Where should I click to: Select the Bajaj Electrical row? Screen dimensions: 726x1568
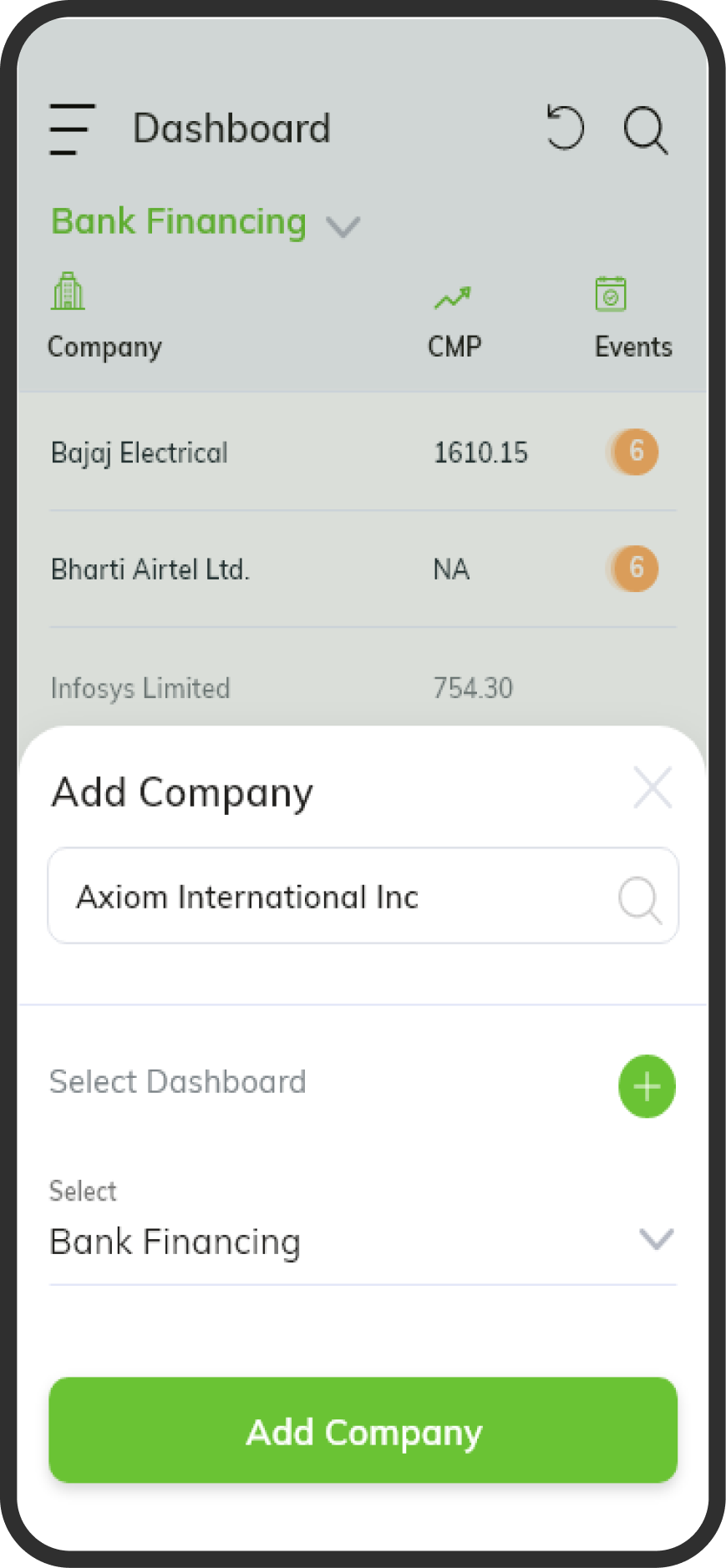[x=363, y=453]
